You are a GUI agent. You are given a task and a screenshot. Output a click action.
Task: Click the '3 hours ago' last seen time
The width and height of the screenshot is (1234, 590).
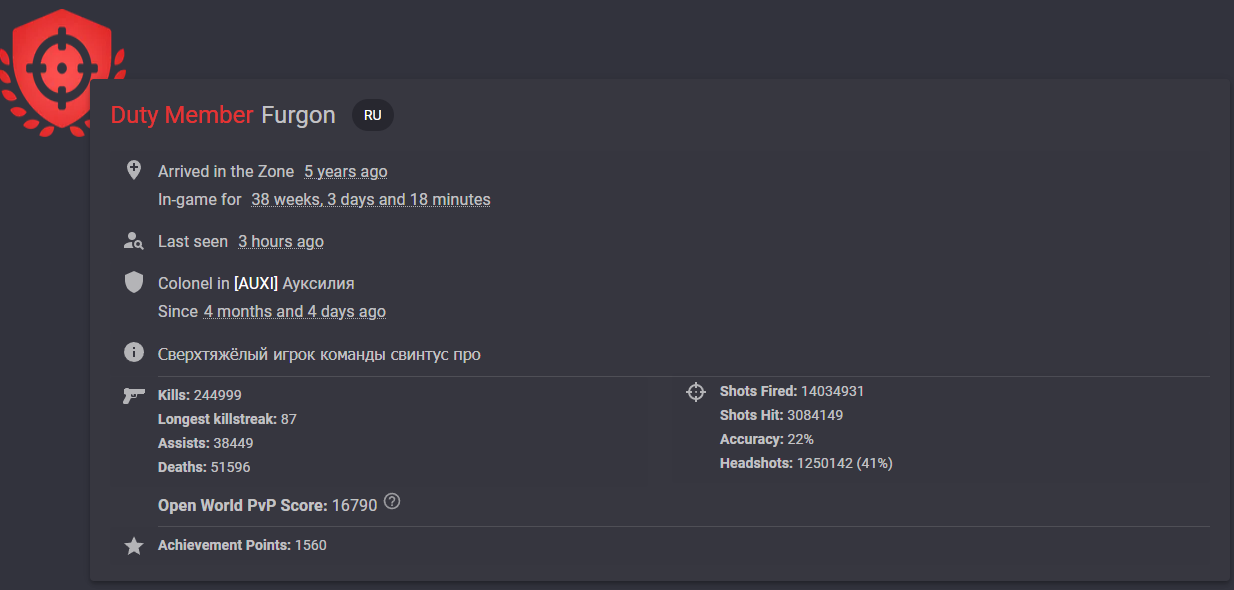tap(281, 241)
